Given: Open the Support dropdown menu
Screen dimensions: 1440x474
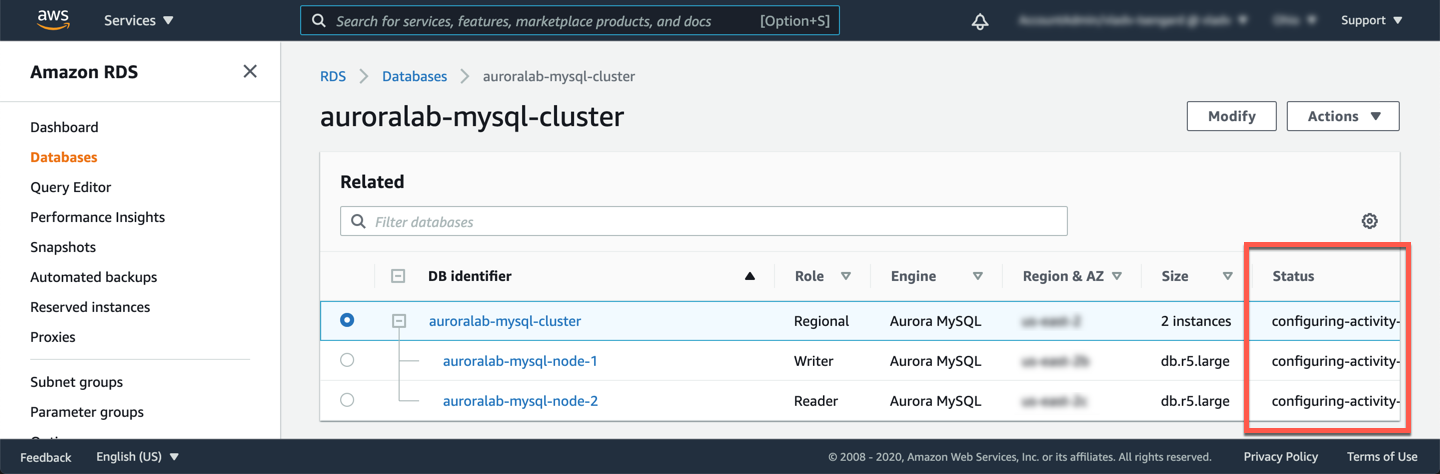Looking at the screenshot, I should [x=1371, y=20].
